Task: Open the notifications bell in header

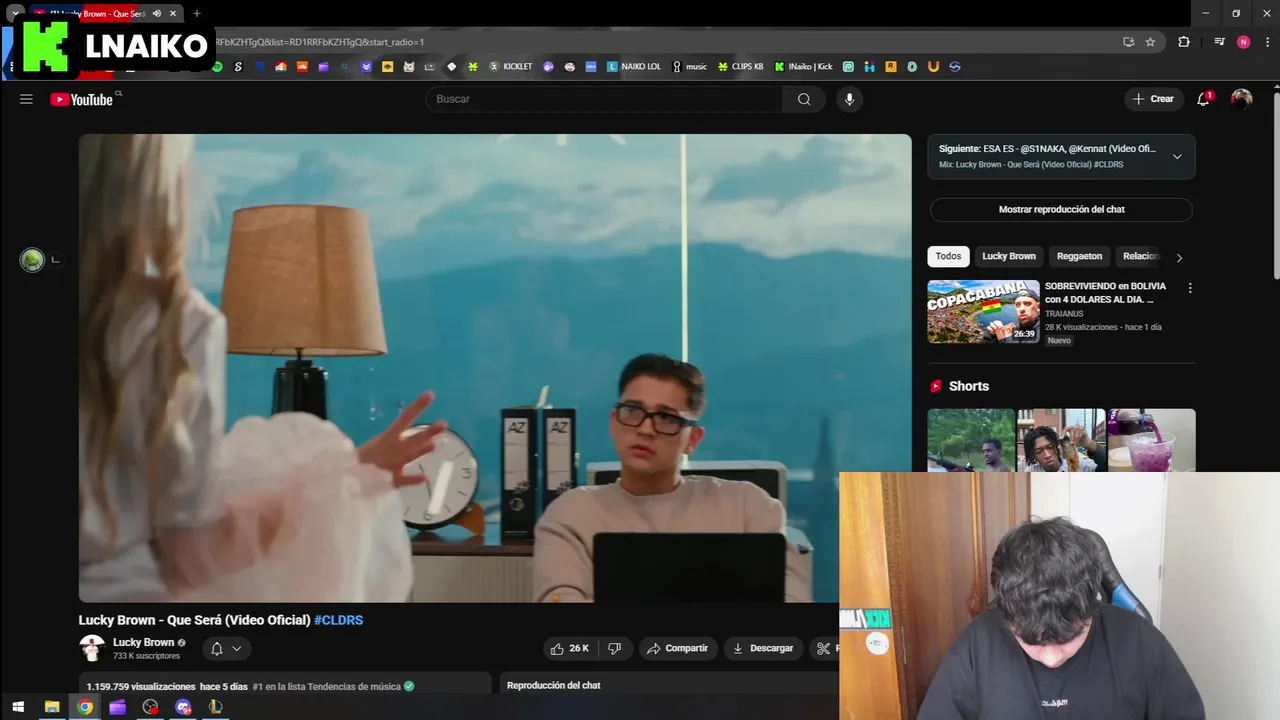Action: (1204, 99)
